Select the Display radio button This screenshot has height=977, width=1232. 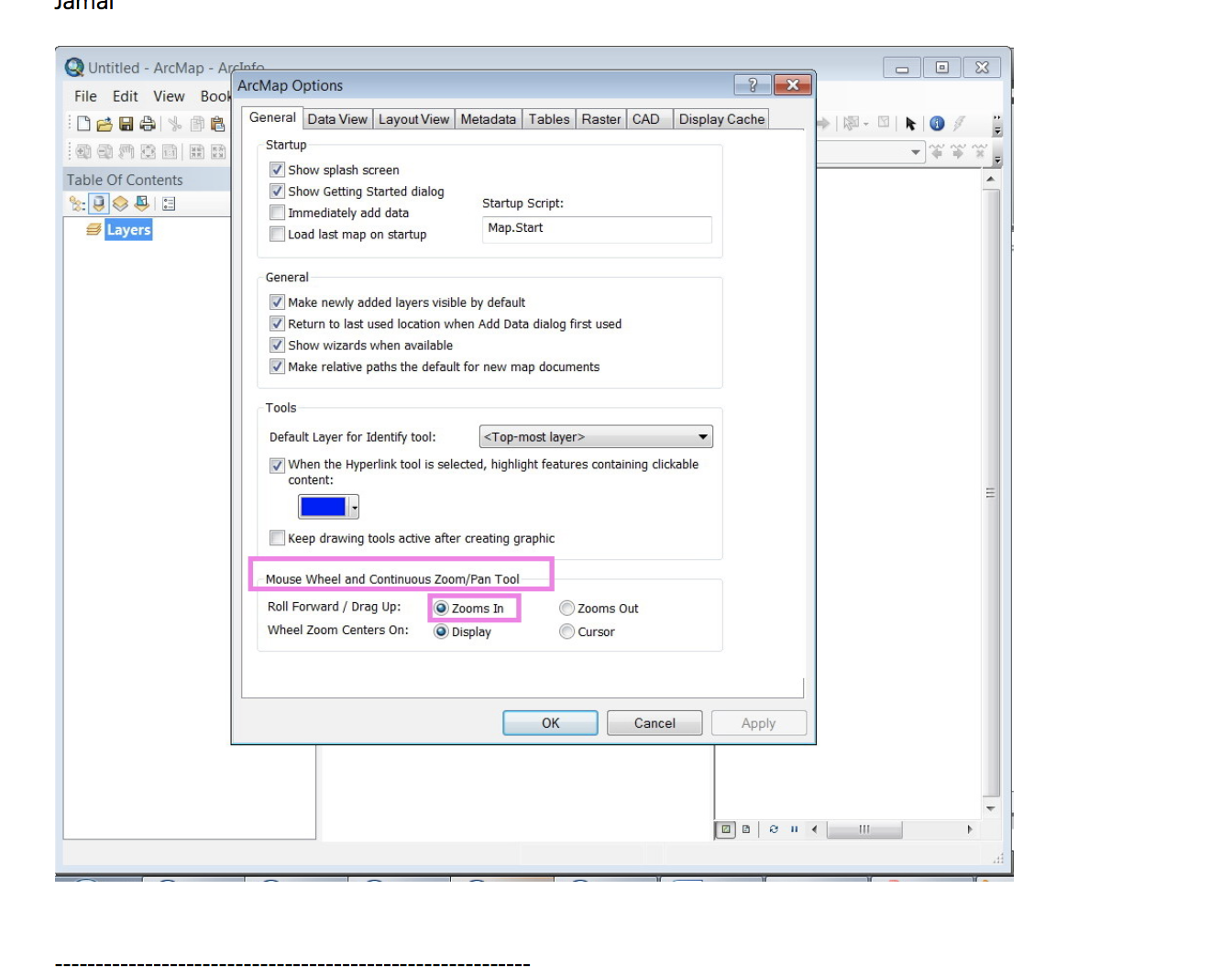pos(441,631)
